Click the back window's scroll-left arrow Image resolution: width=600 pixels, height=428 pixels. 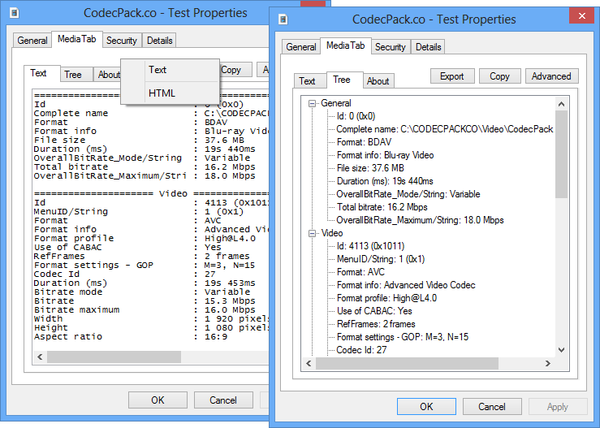pos(39,357)
